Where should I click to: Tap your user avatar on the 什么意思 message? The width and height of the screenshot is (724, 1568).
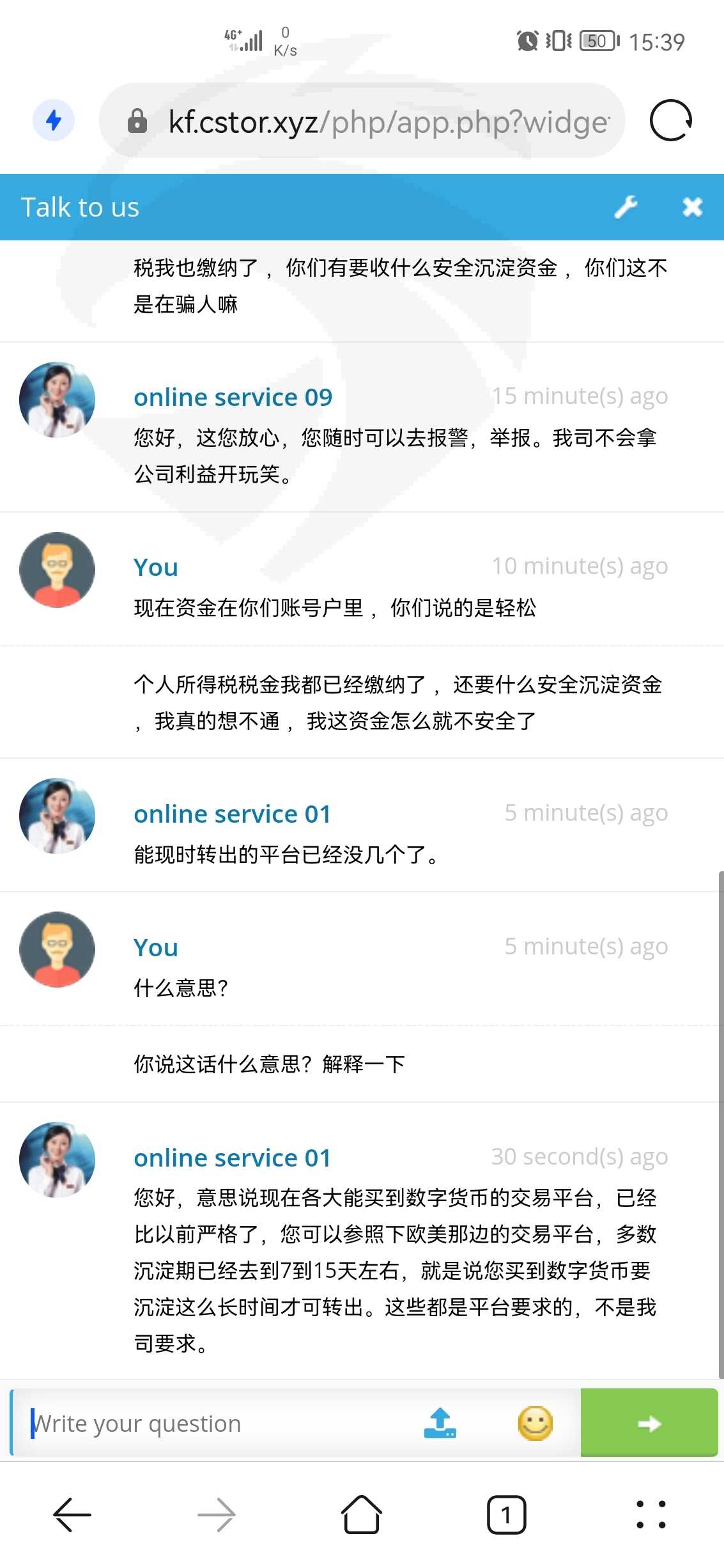[58, 949]
